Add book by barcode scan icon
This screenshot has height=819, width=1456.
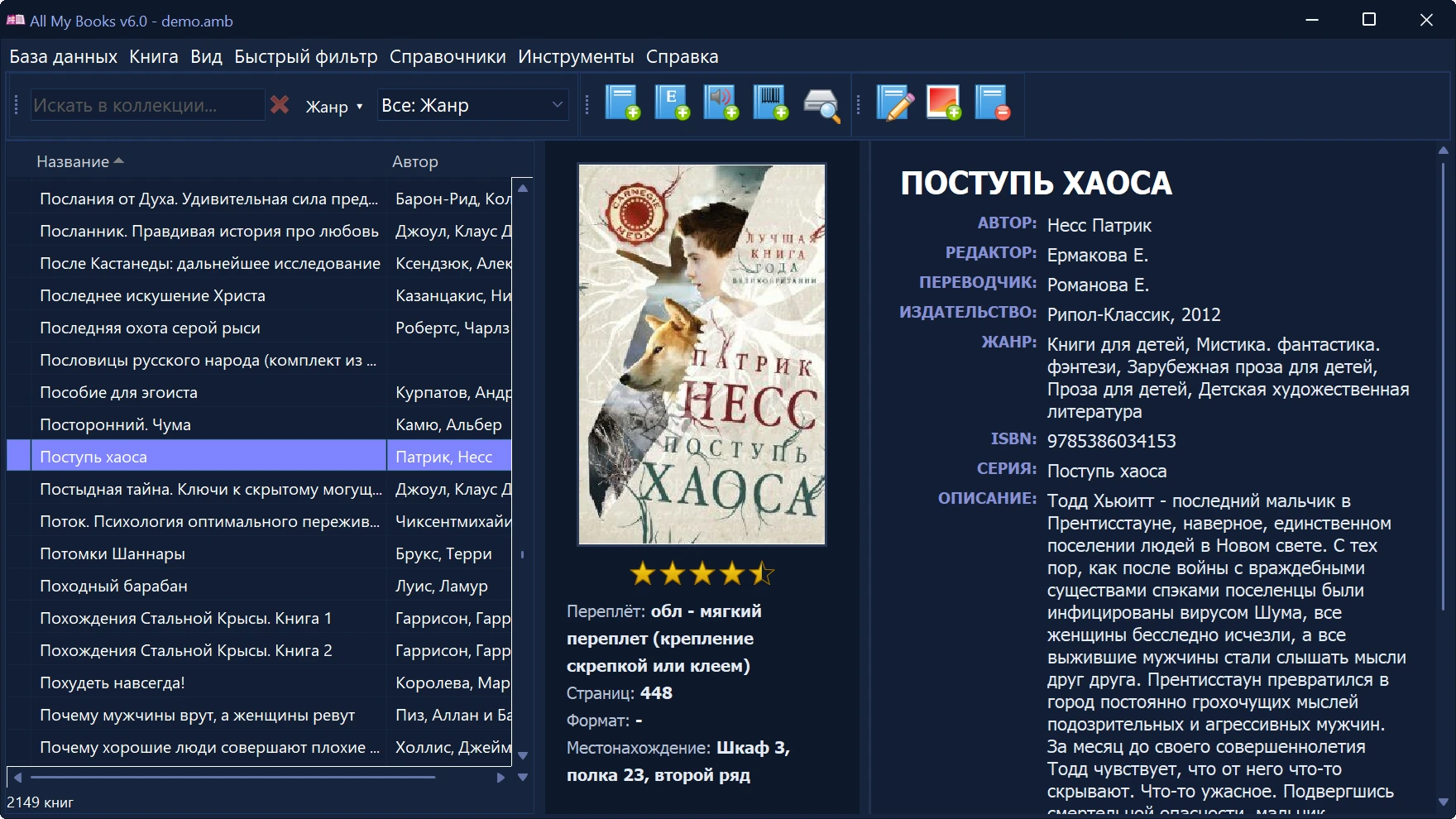[x=771, y=104]
